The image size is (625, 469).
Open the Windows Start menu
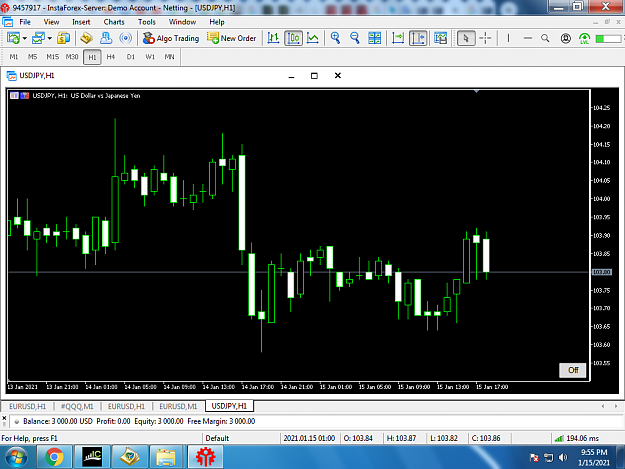coord(16,457)
